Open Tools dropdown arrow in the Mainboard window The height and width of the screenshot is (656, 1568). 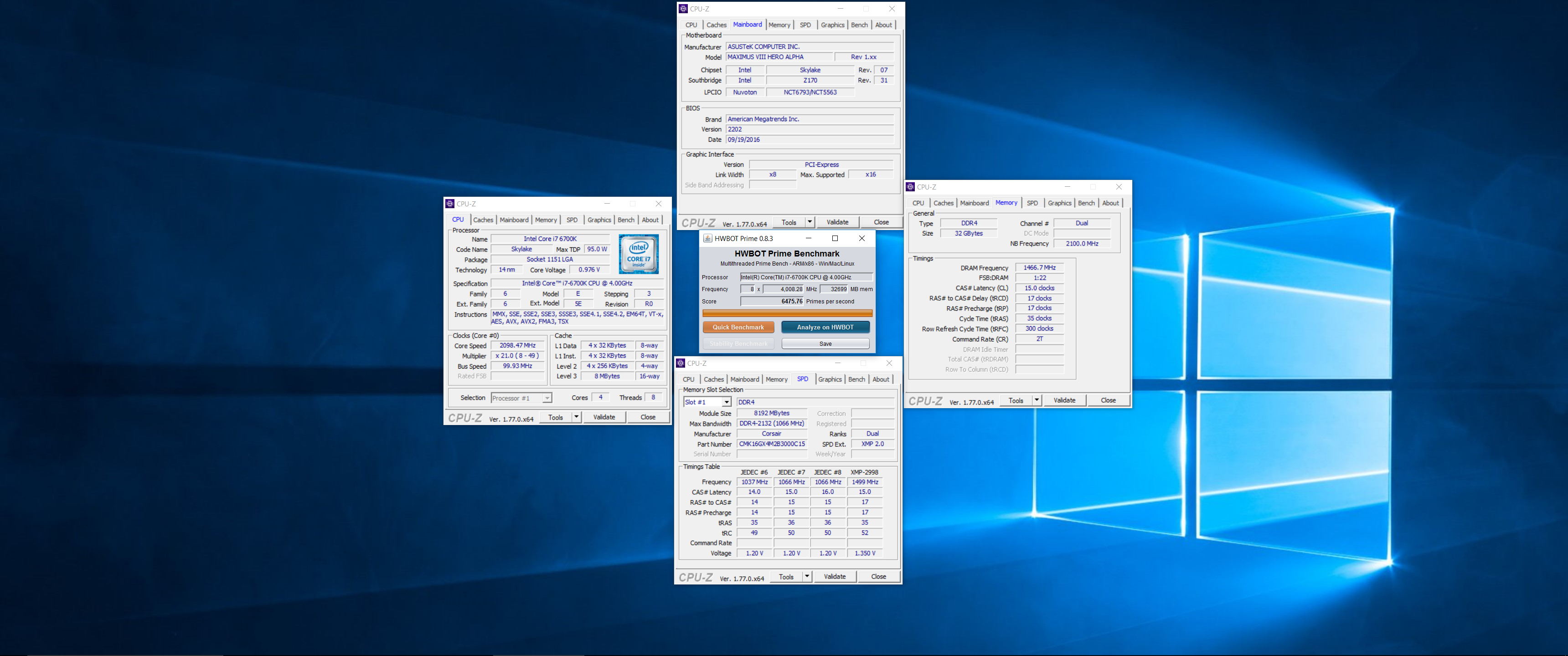point(810,222)
